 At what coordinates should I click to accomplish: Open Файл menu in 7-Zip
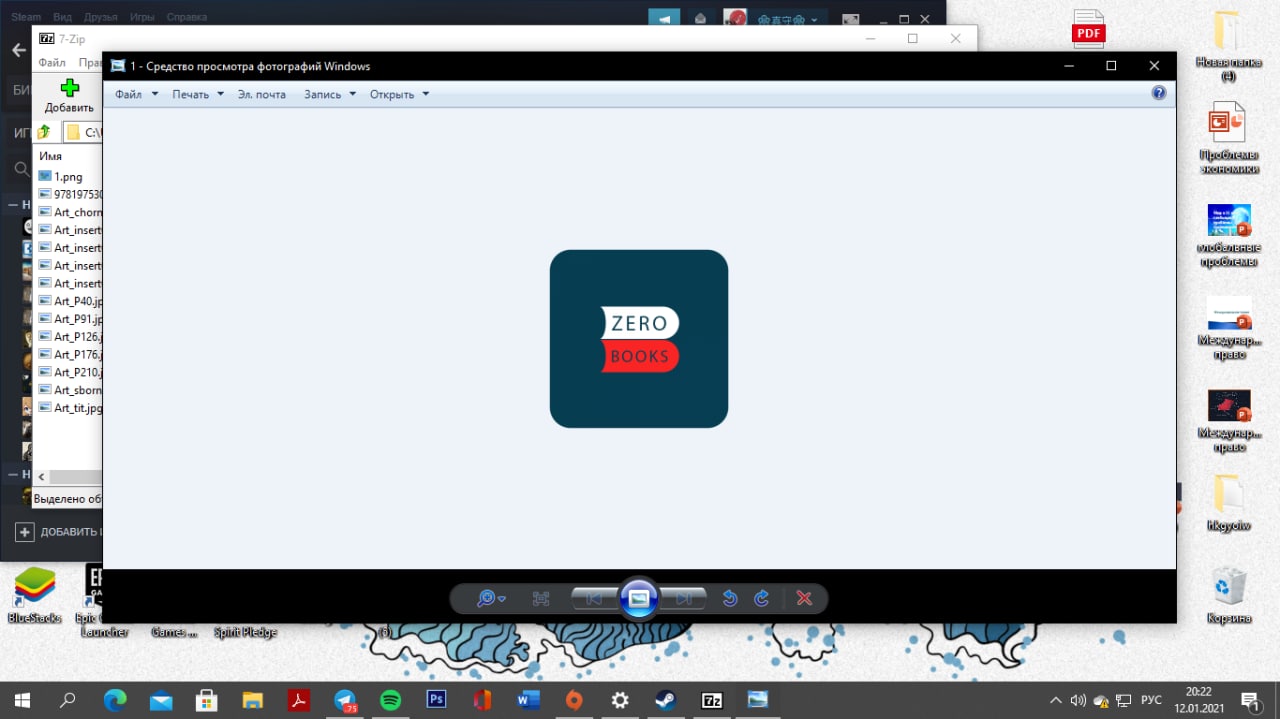click(52, 63)
